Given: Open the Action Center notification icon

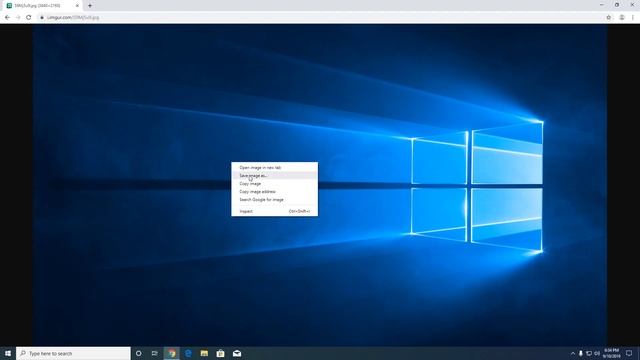Looking at the screenshot, I should (x=629, y=353).
